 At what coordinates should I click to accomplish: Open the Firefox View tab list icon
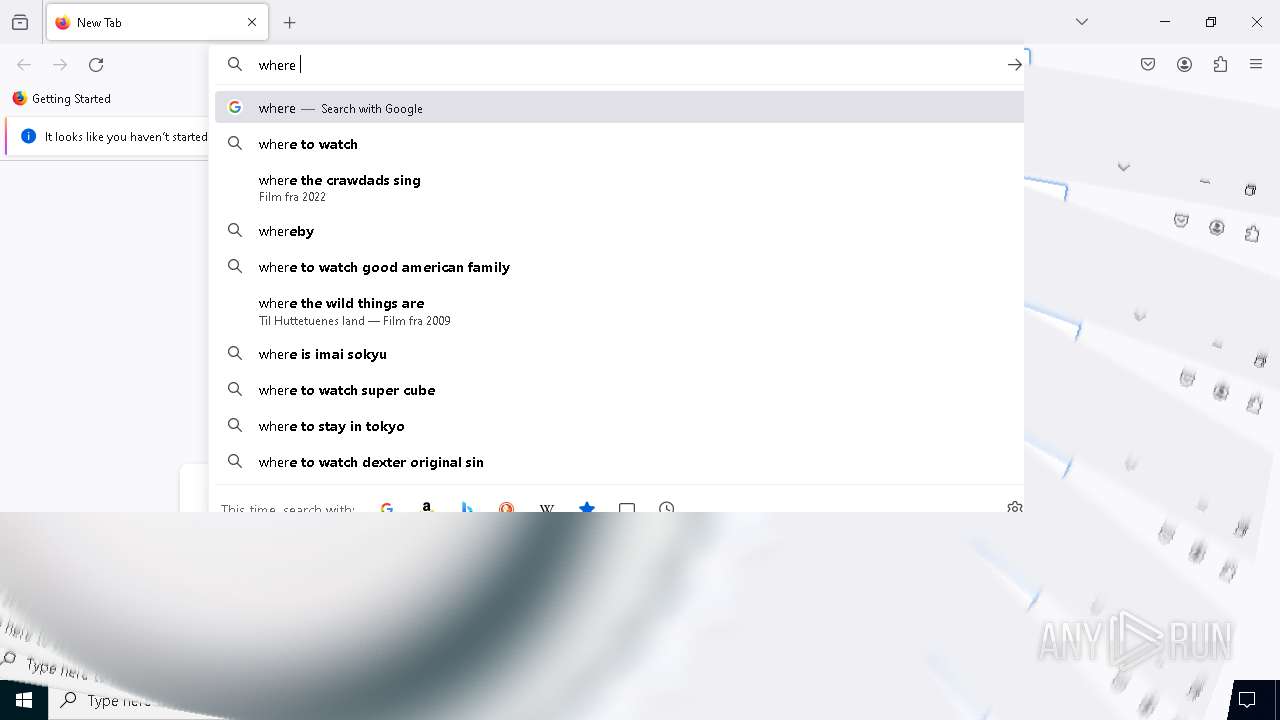[20, 22]
